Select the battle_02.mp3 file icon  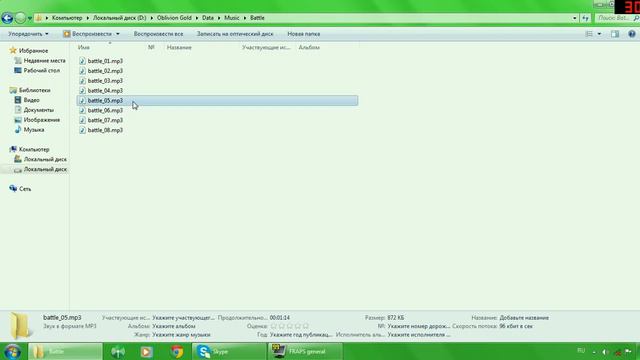coord(82,71)
